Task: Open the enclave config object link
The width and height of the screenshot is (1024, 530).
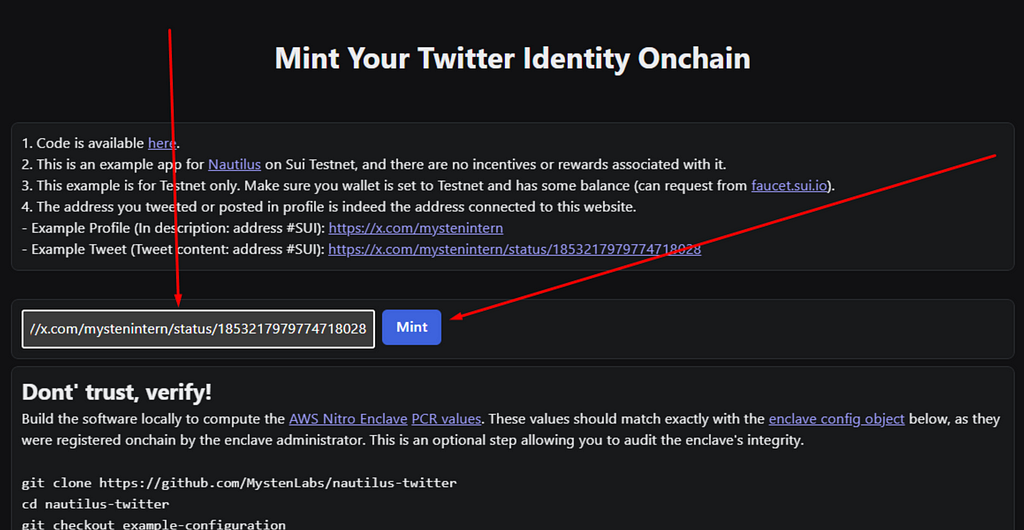Action: point(837,419)
